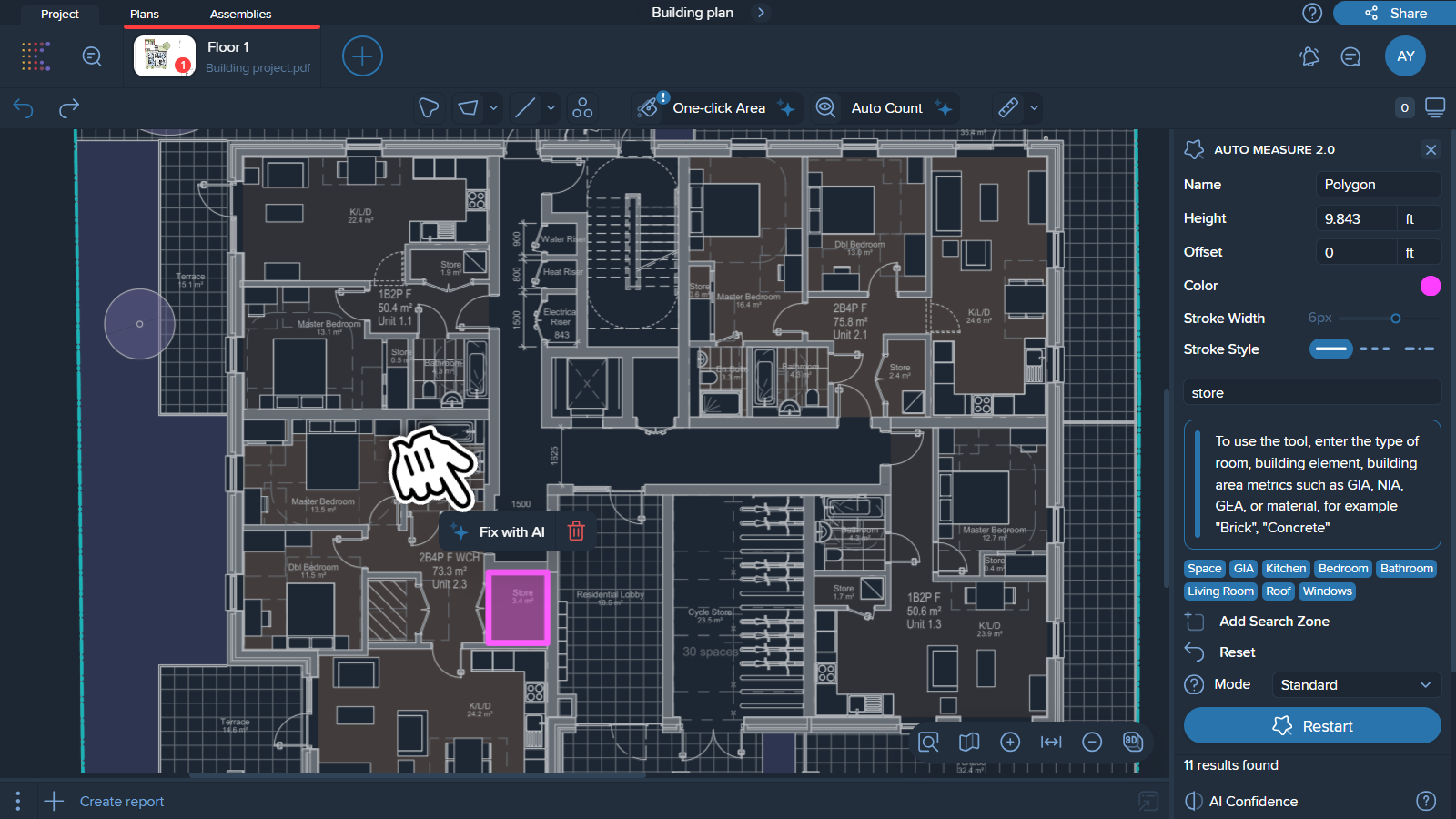The image size is (1456, 819).
Task: Select the count points tool
Action: tap(582, 108)
